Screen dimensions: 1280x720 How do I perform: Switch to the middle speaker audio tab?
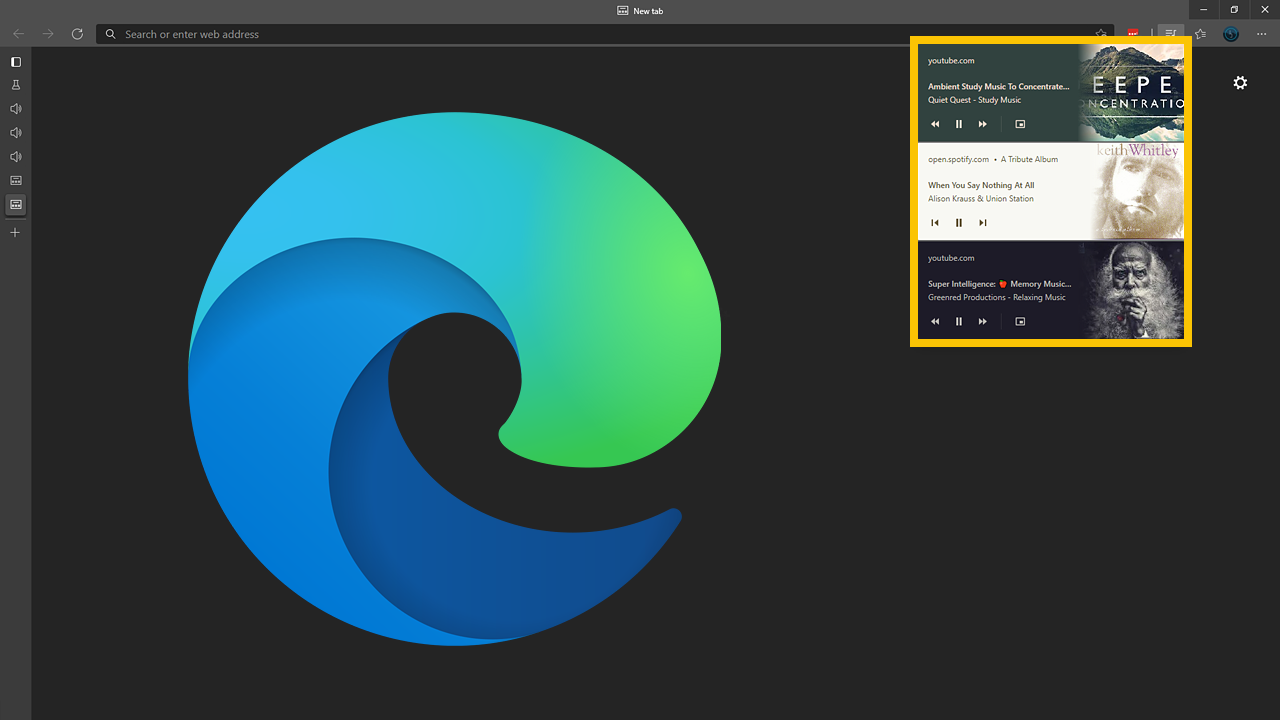coord(15,133)
